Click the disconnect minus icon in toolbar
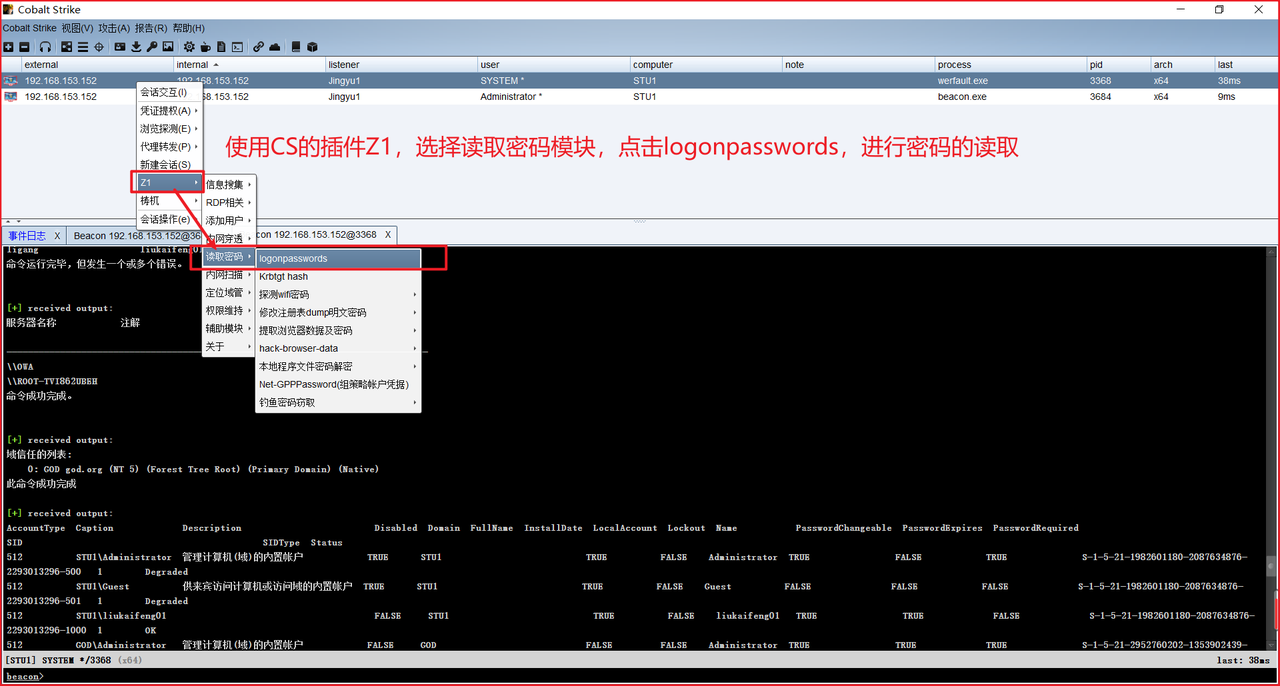This screenshot has width=1280, height=686. [x=24, y=47]
